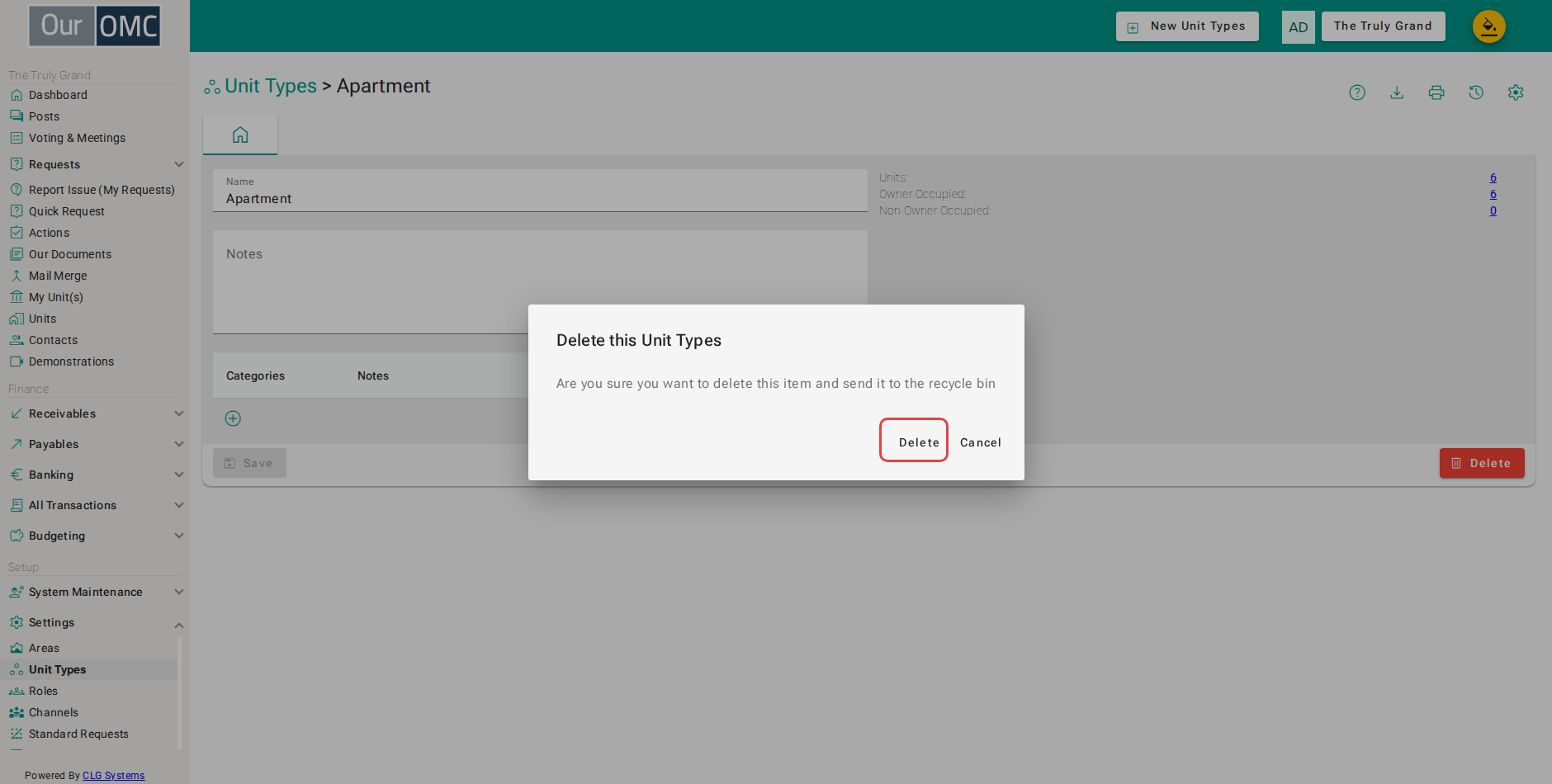Click the red Delete button on the form
Image resolution: width=1552 pixels, height=784 pixels.
1482,463
